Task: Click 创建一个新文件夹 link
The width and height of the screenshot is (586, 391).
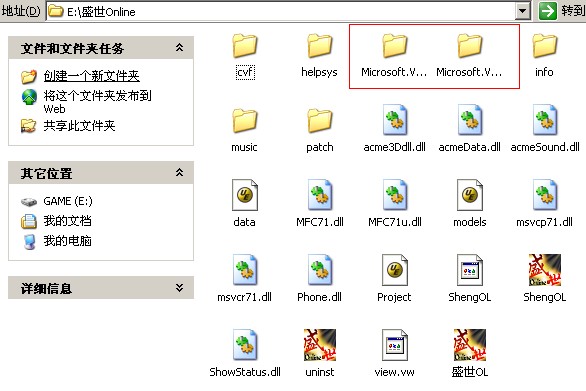Action: click(x=92, y=76)
